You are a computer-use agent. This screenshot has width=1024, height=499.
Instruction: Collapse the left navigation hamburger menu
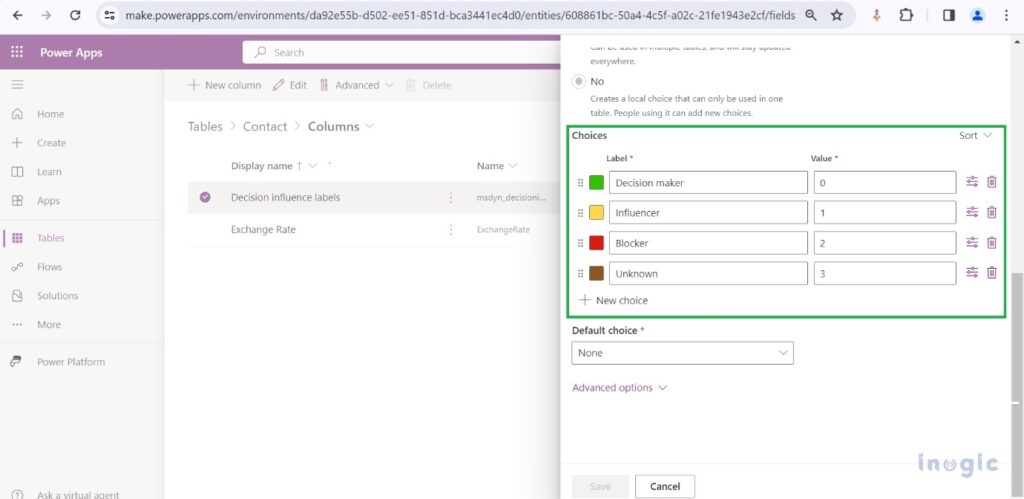(17, 85)
